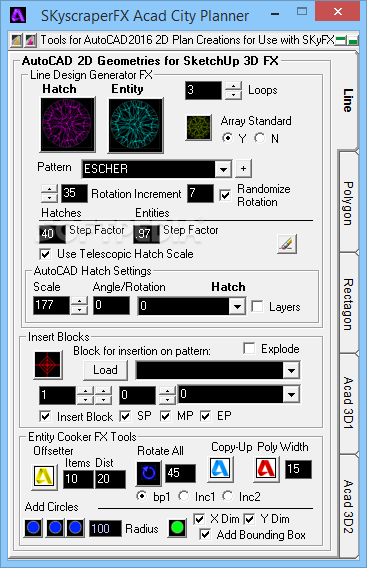Viewport: 367px width, 568px height.
Task: Click the red target Insert Blocks icon
Action: [x=47, y=365]
